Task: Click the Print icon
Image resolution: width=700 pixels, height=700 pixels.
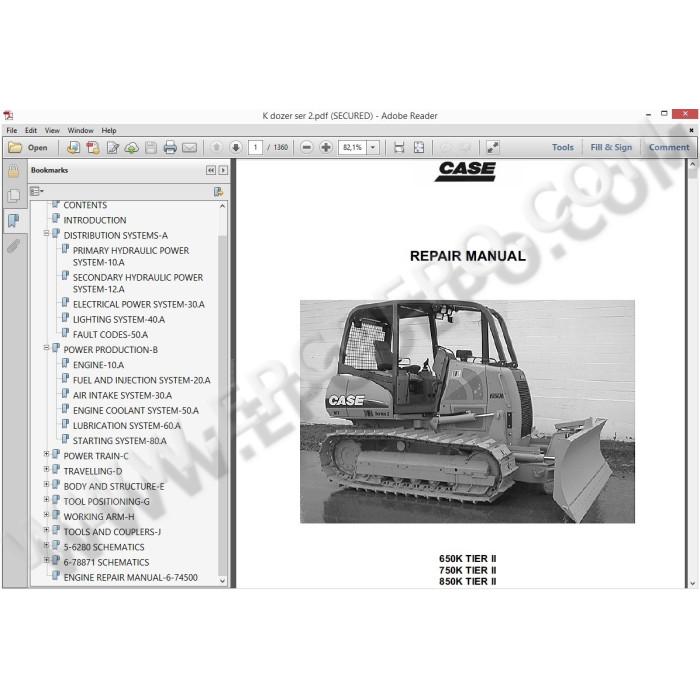Action: click(x=170, y=147)
